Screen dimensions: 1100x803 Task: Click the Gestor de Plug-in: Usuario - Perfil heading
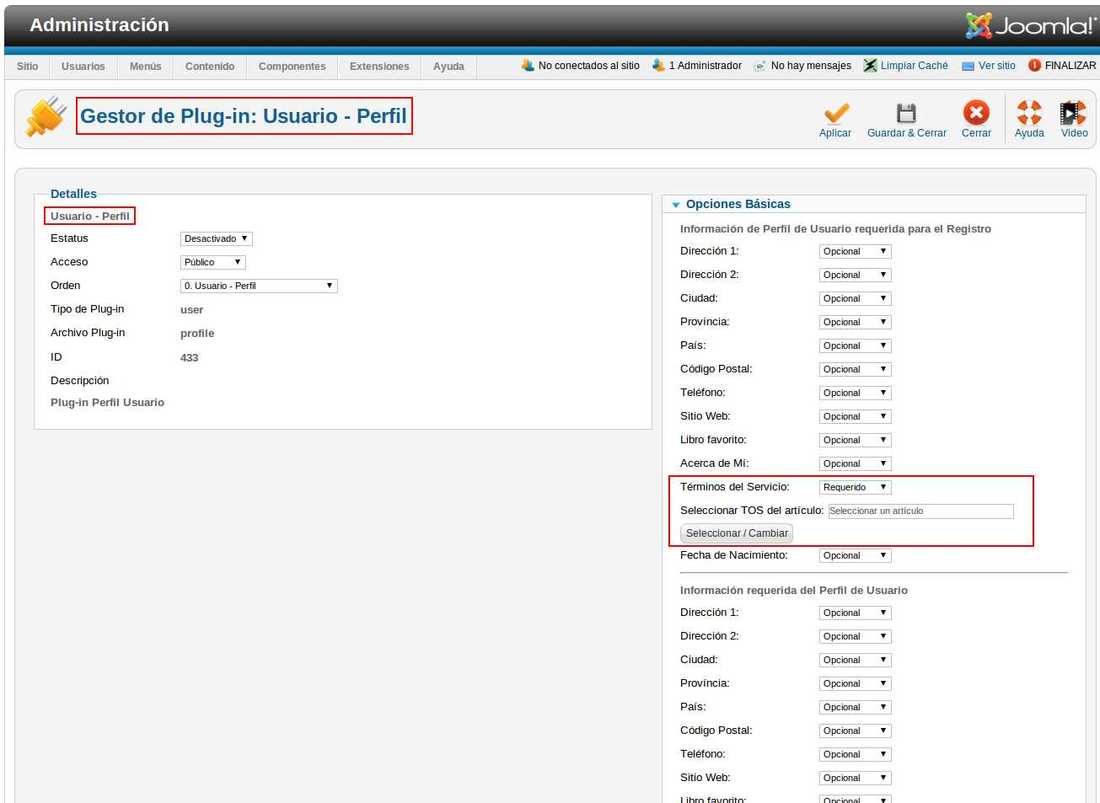tap(243, 116)
